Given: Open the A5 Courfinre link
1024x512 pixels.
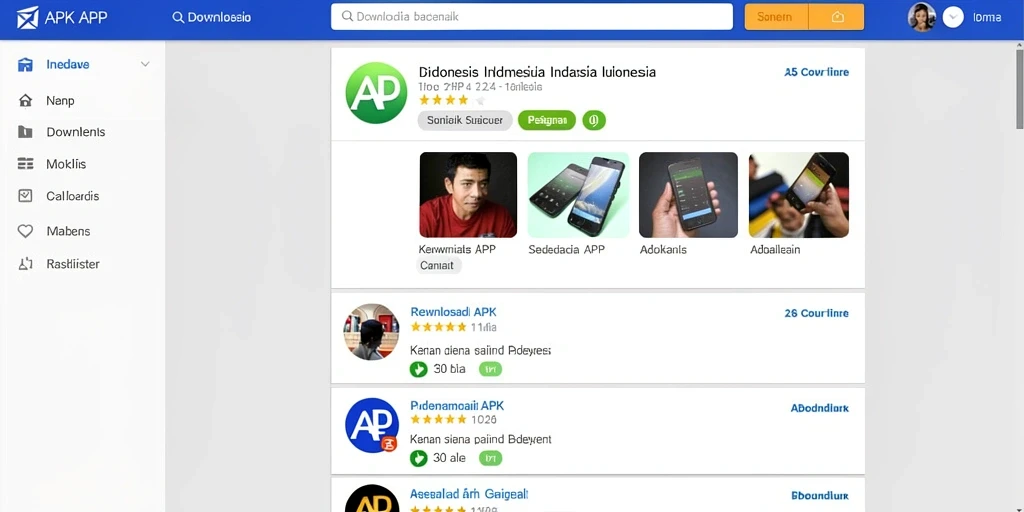Looking at the screenshot, I should pyautogui.click(x=816, y=72).
